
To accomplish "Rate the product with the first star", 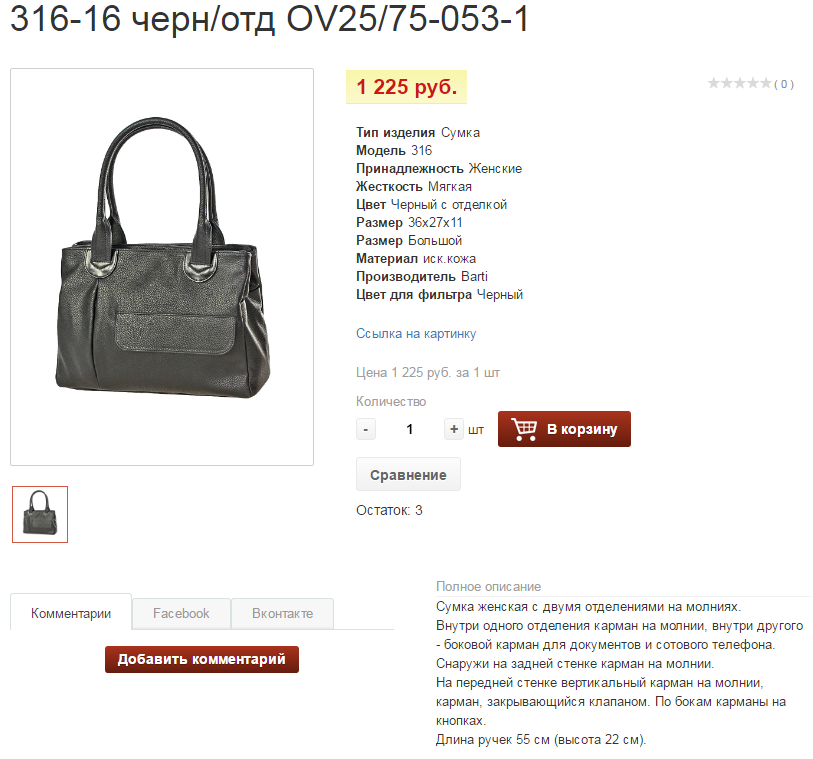I will pos(714,83).
